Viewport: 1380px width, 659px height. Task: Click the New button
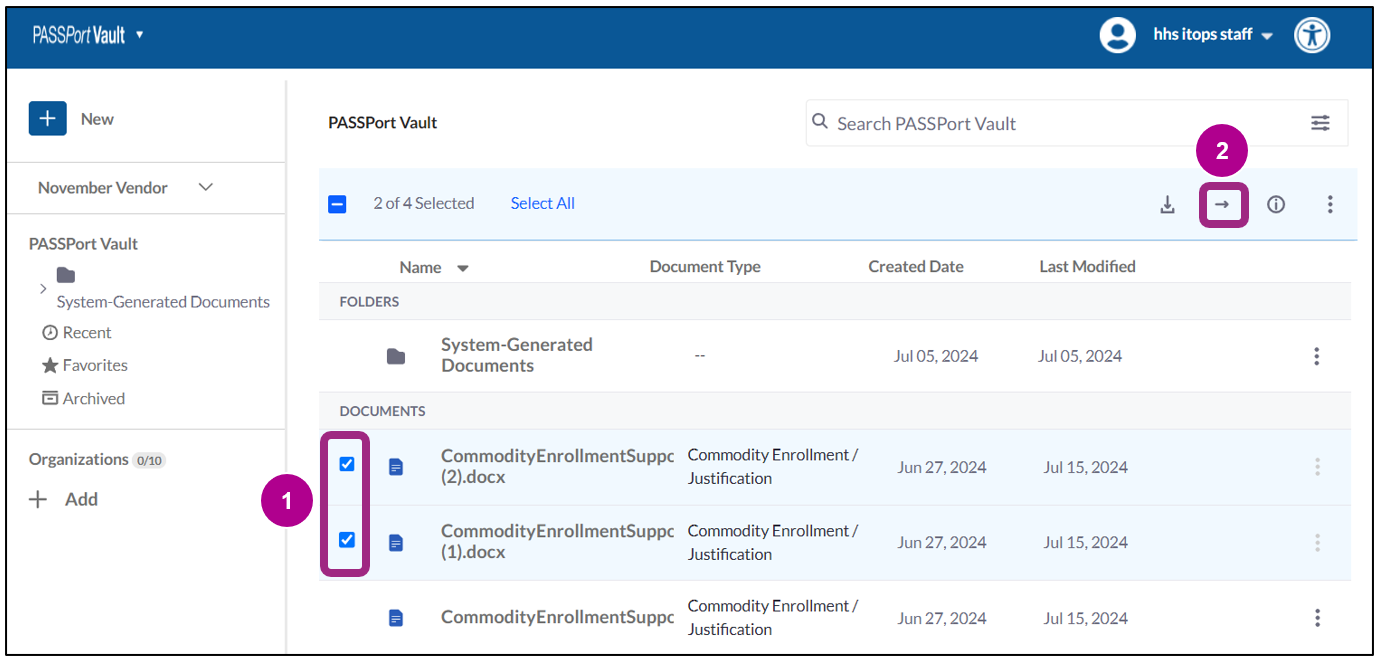(72, 118)
